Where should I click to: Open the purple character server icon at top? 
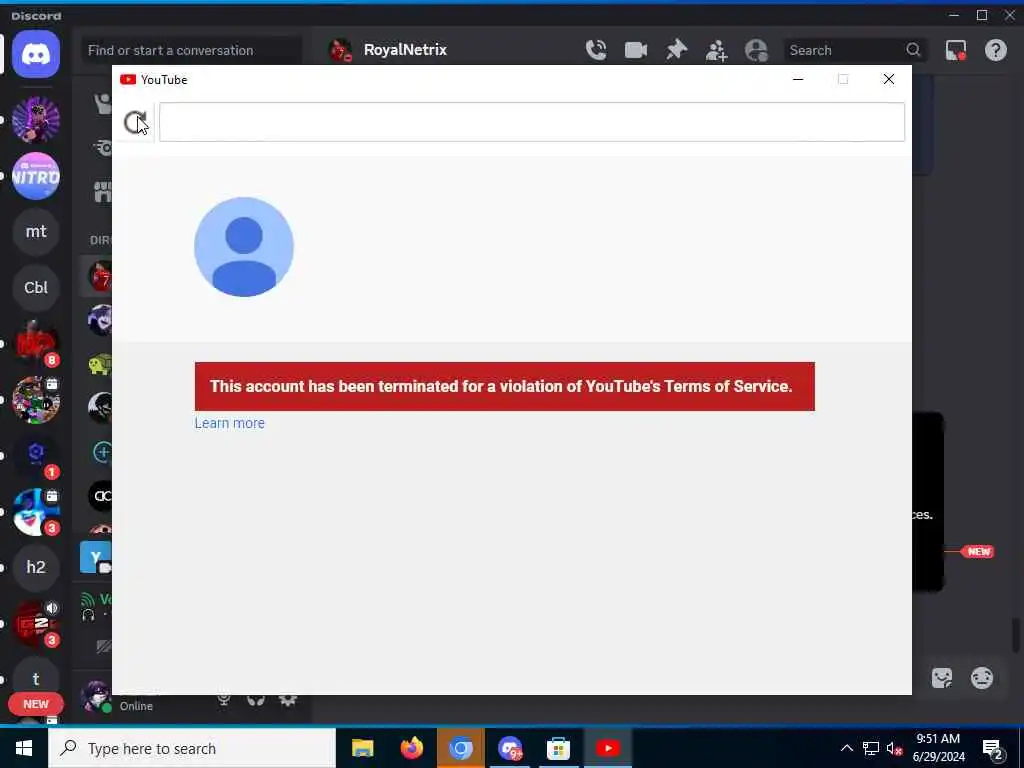point(36,120)
